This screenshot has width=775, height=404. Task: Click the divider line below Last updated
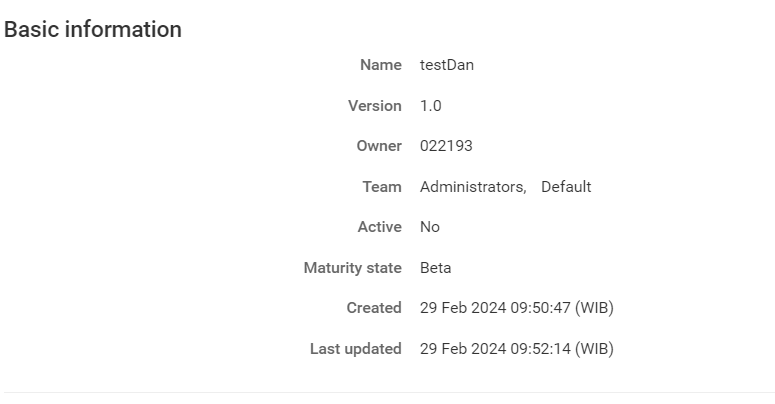click(388, 392)
